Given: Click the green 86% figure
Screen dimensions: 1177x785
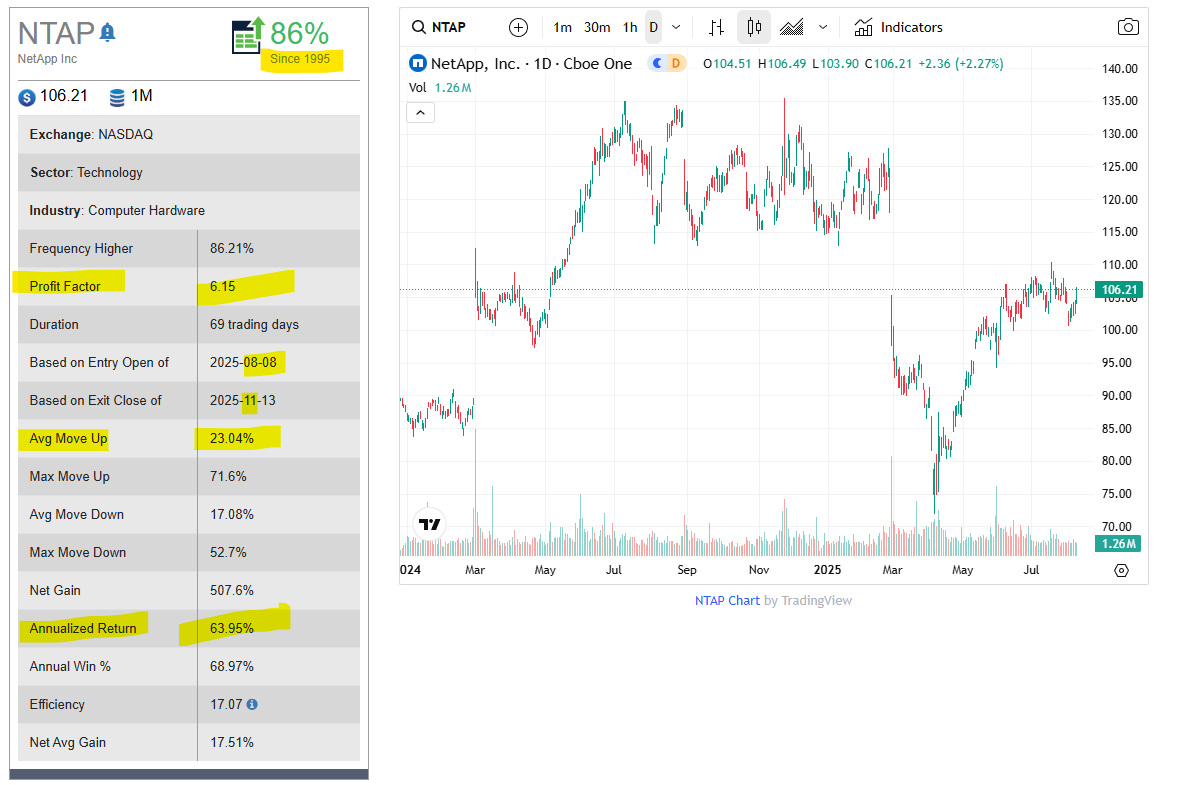Looking at the screenshot, I should click(x=300, y=34).
